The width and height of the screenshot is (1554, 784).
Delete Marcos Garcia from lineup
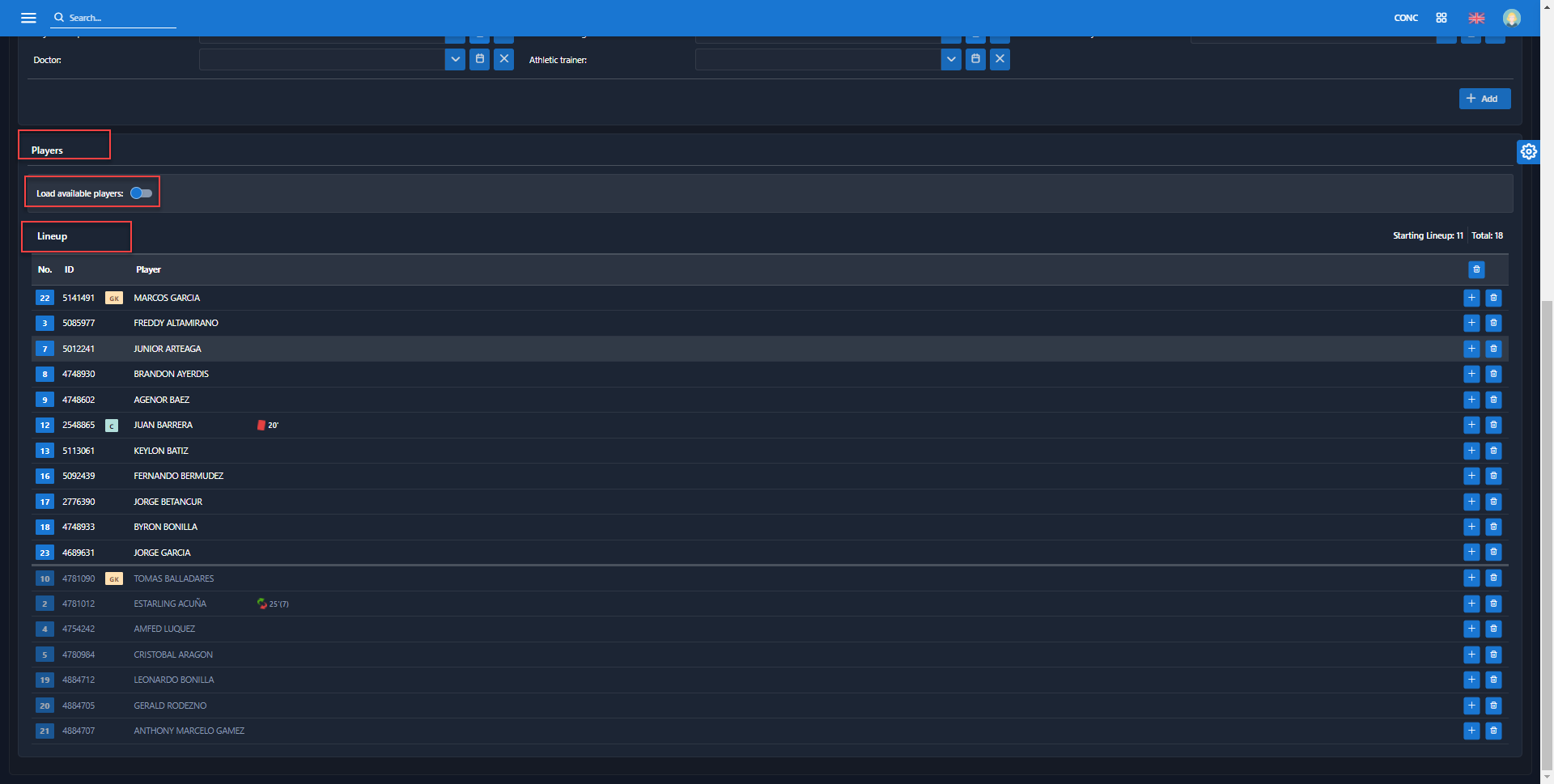(1493, 298)
